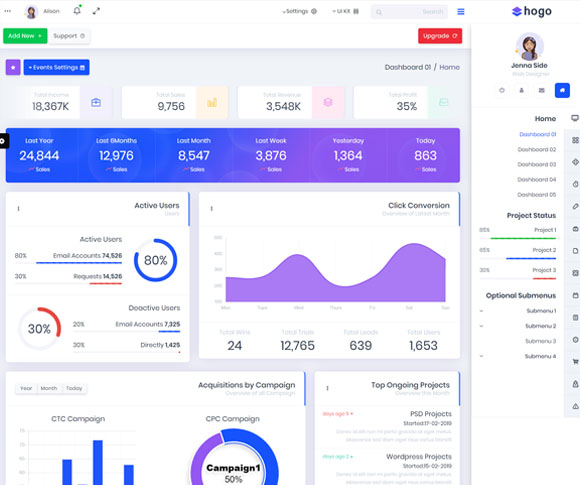
Task: Click the hamburger menu icon
Action: (x=461, y=12)
